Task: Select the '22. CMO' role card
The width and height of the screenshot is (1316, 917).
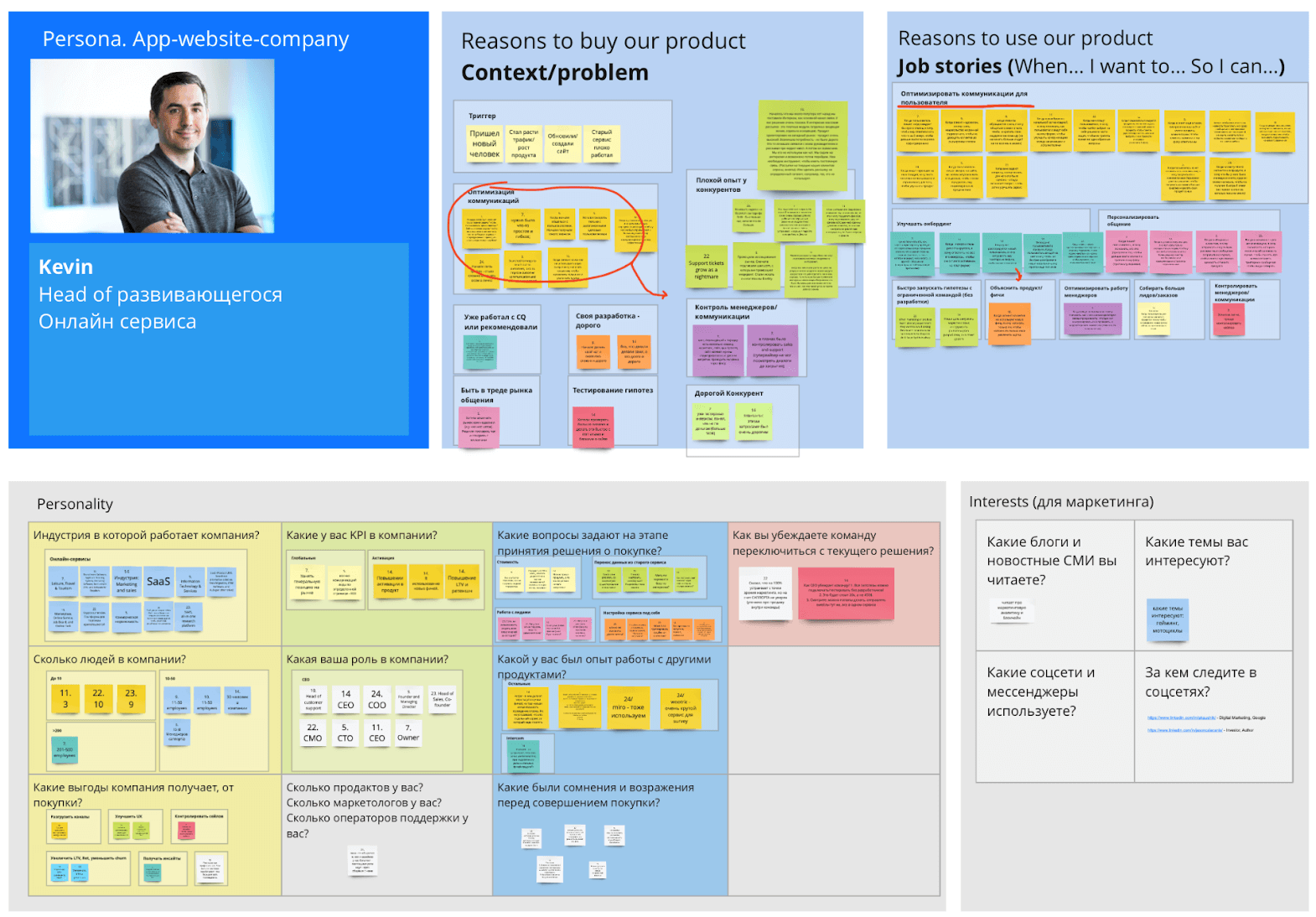Action: (313, 733)
